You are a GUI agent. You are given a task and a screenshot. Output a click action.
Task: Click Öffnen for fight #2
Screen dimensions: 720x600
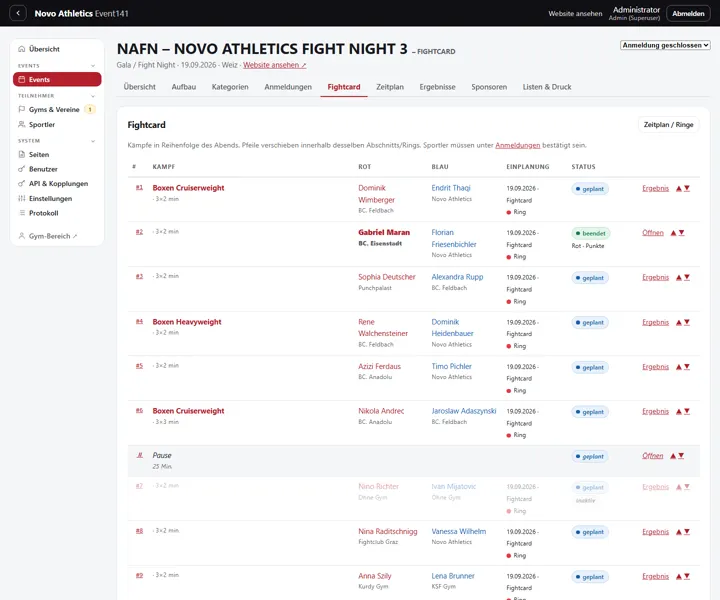coord(652,233)
